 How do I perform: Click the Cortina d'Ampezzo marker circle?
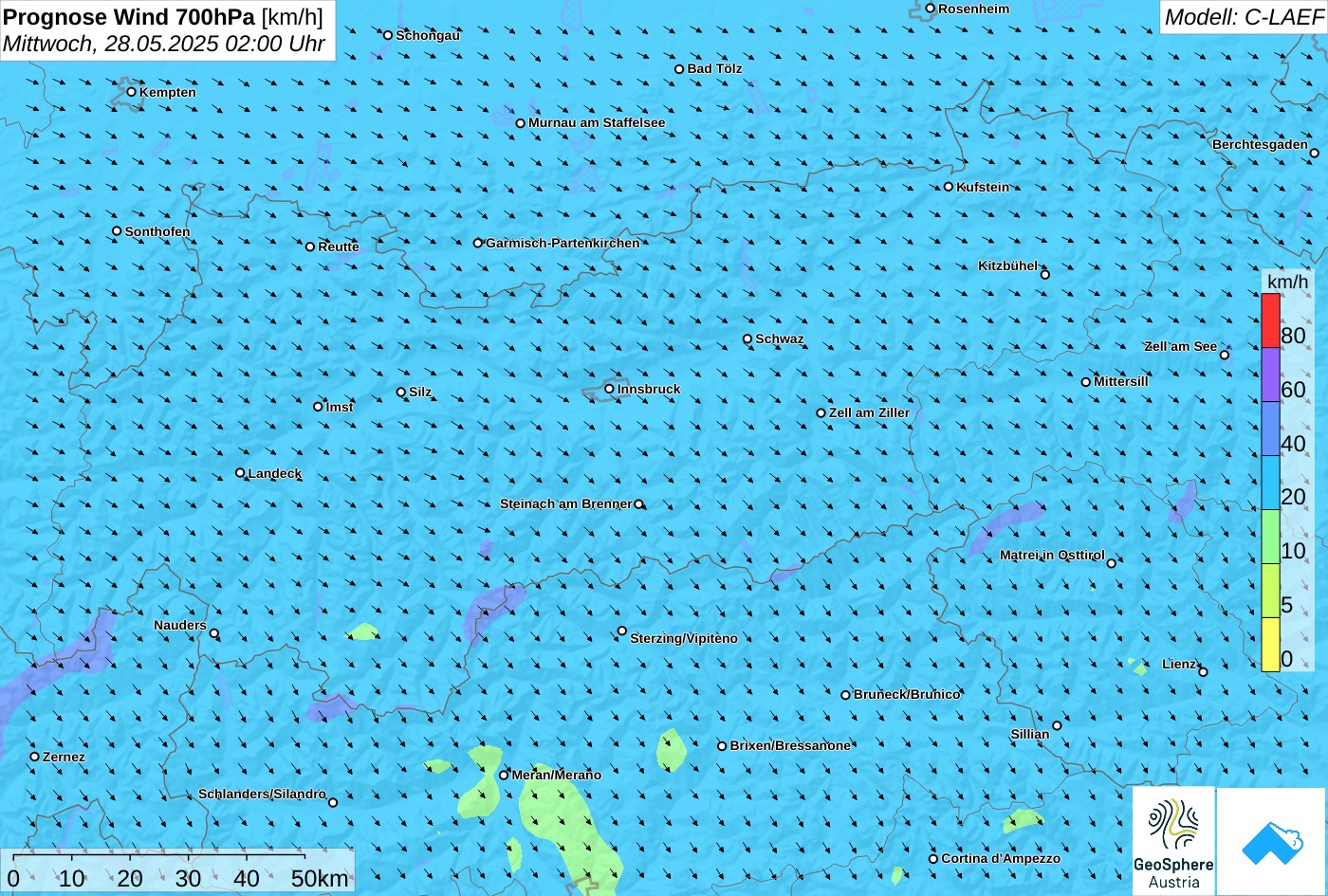point(933,859)
